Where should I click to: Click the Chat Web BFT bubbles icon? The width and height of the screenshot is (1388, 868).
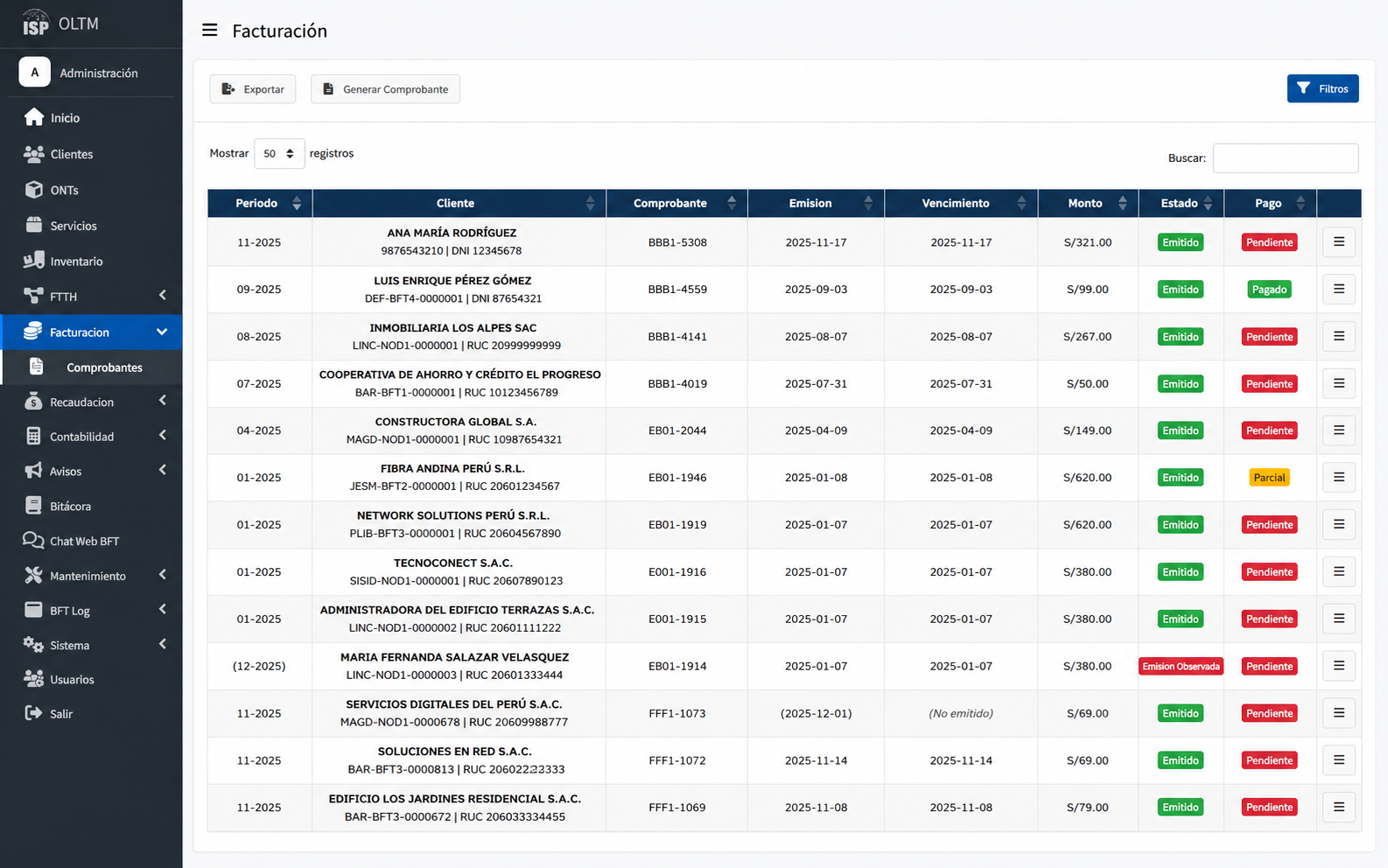coord(33,541)
